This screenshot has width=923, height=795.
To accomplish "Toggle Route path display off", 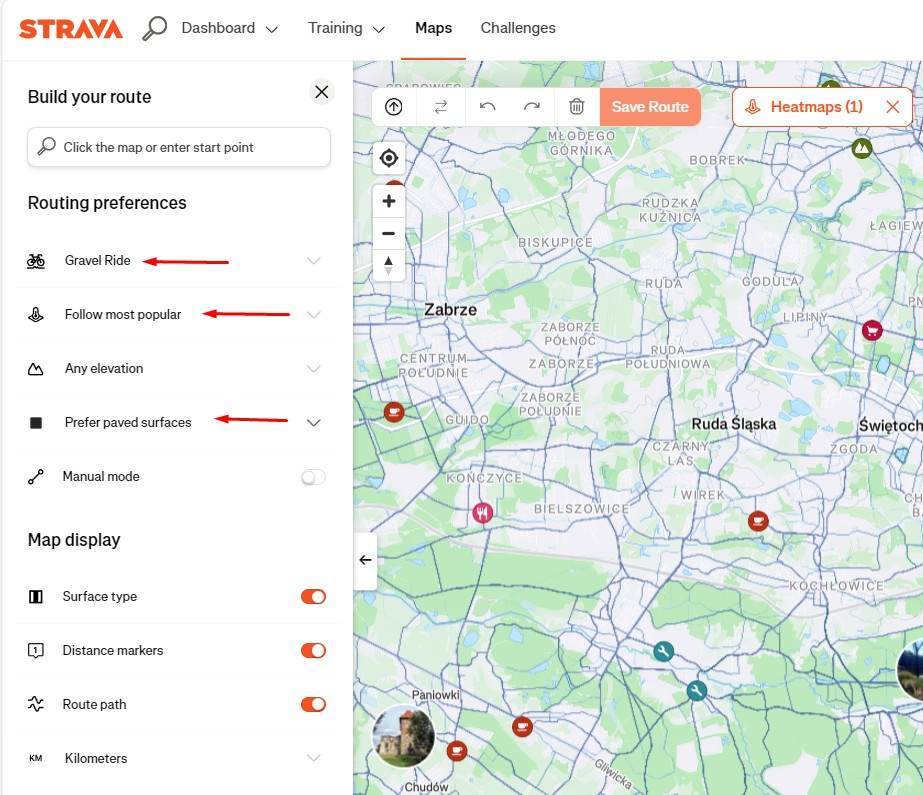I will [313, 705].
